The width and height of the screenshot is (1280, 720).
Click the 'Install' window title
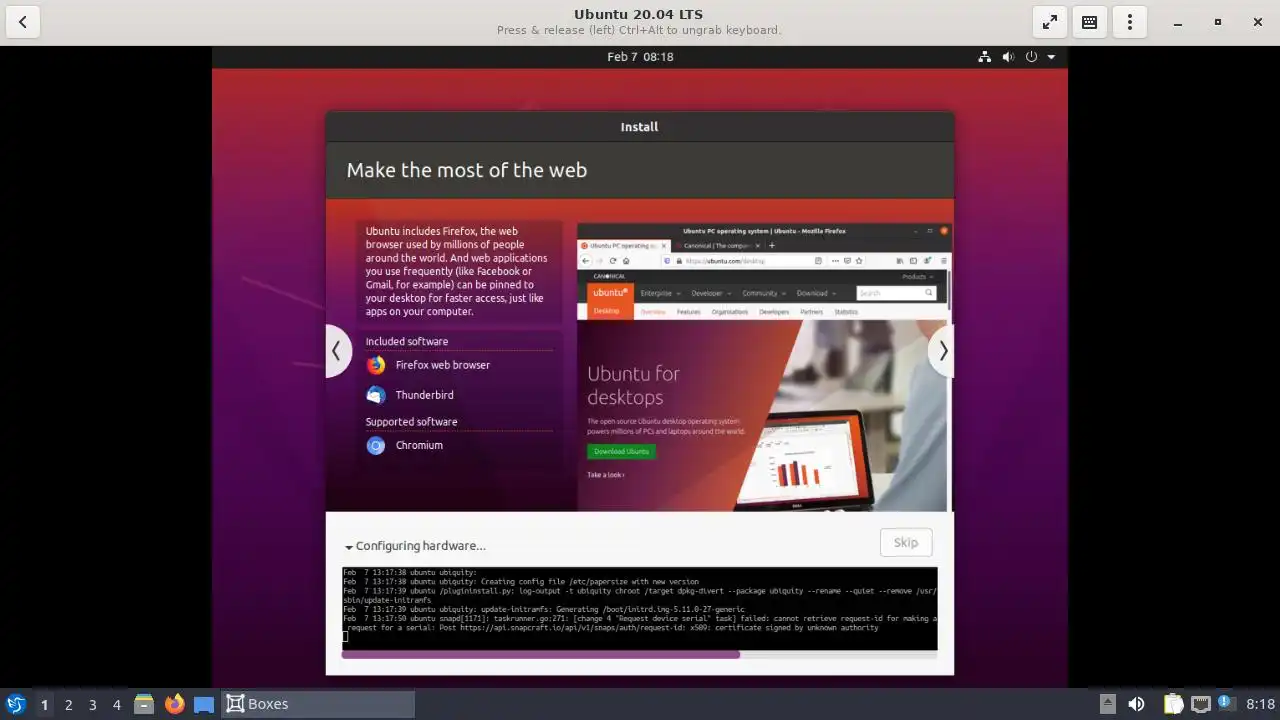(x=639, y=127)
